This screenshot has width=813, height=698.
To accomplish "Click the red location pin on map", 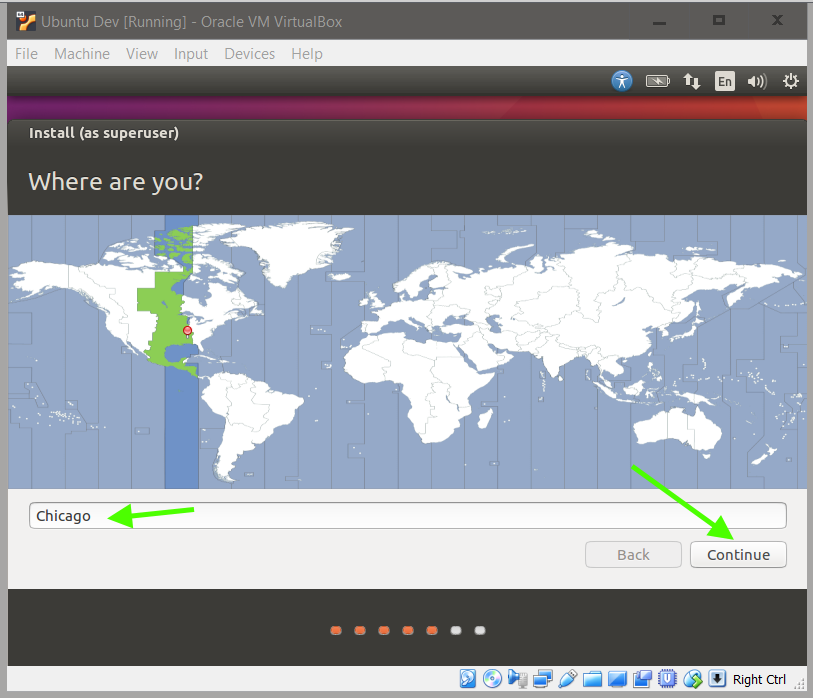I will click(188, 331).
